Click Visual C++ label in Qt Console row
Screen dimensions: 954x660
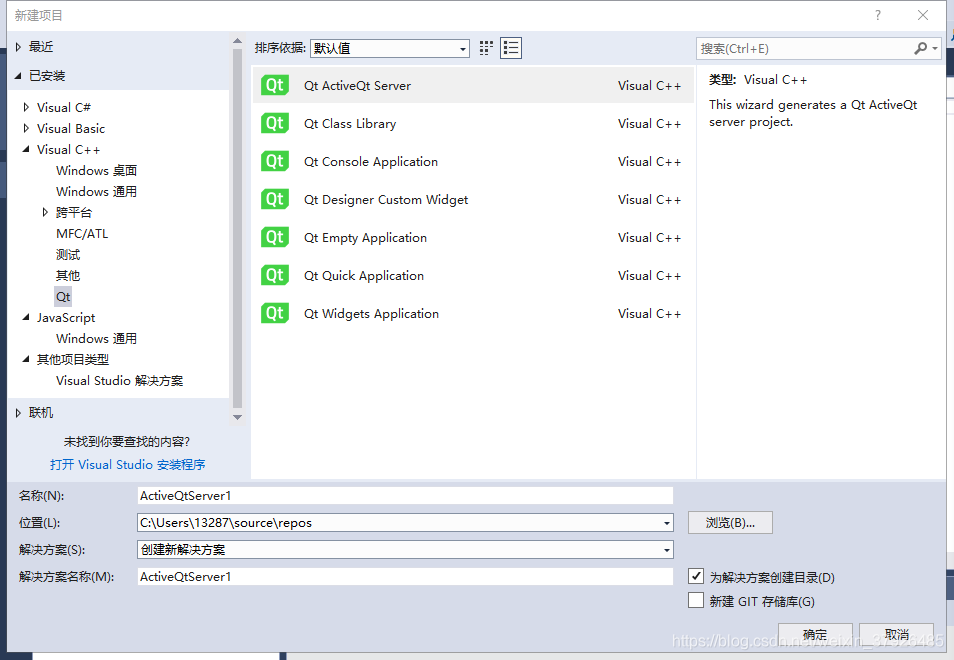point(649,162)
